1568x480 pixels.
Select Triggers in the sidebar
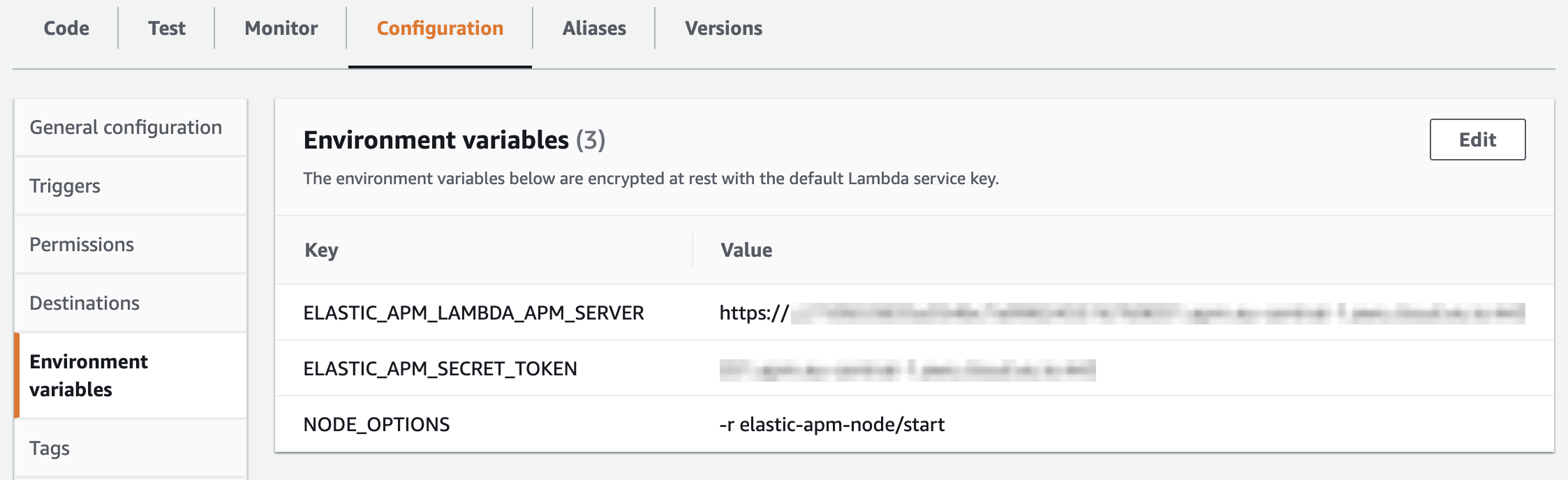click(x=64, y=186)
